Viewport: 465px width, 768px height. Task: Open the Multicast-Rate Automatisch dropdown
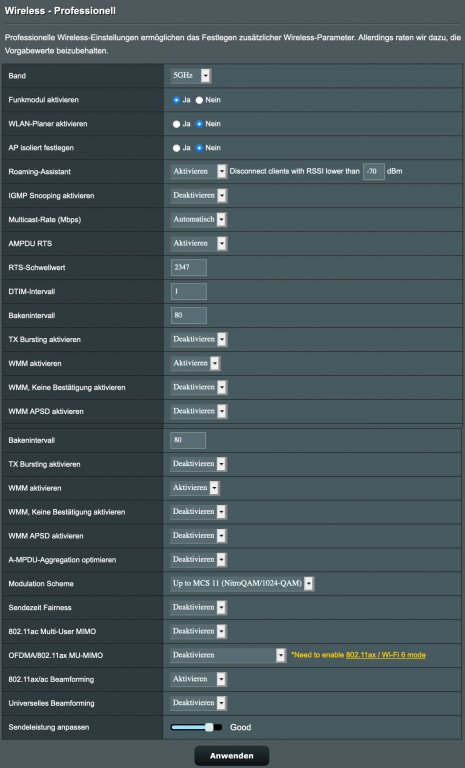point(198,219)
